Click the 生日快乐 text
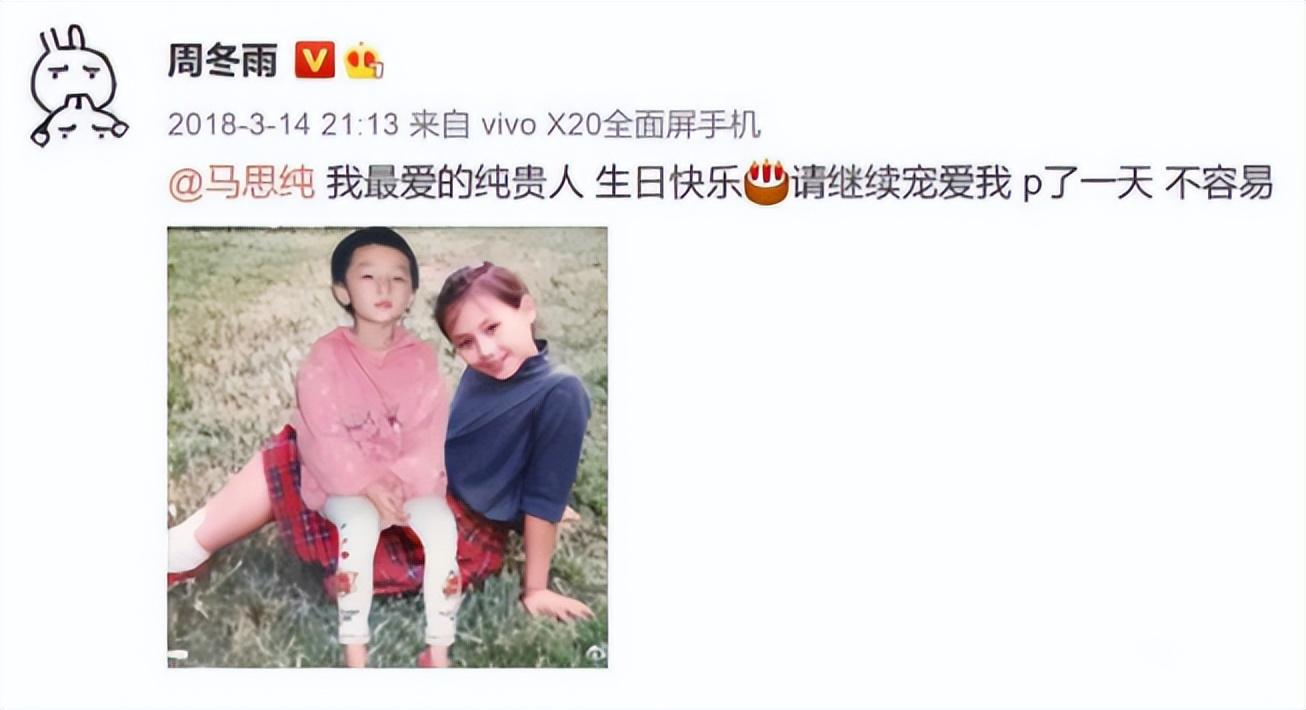This screenshot has height=710, width=1306. [668, 184]
